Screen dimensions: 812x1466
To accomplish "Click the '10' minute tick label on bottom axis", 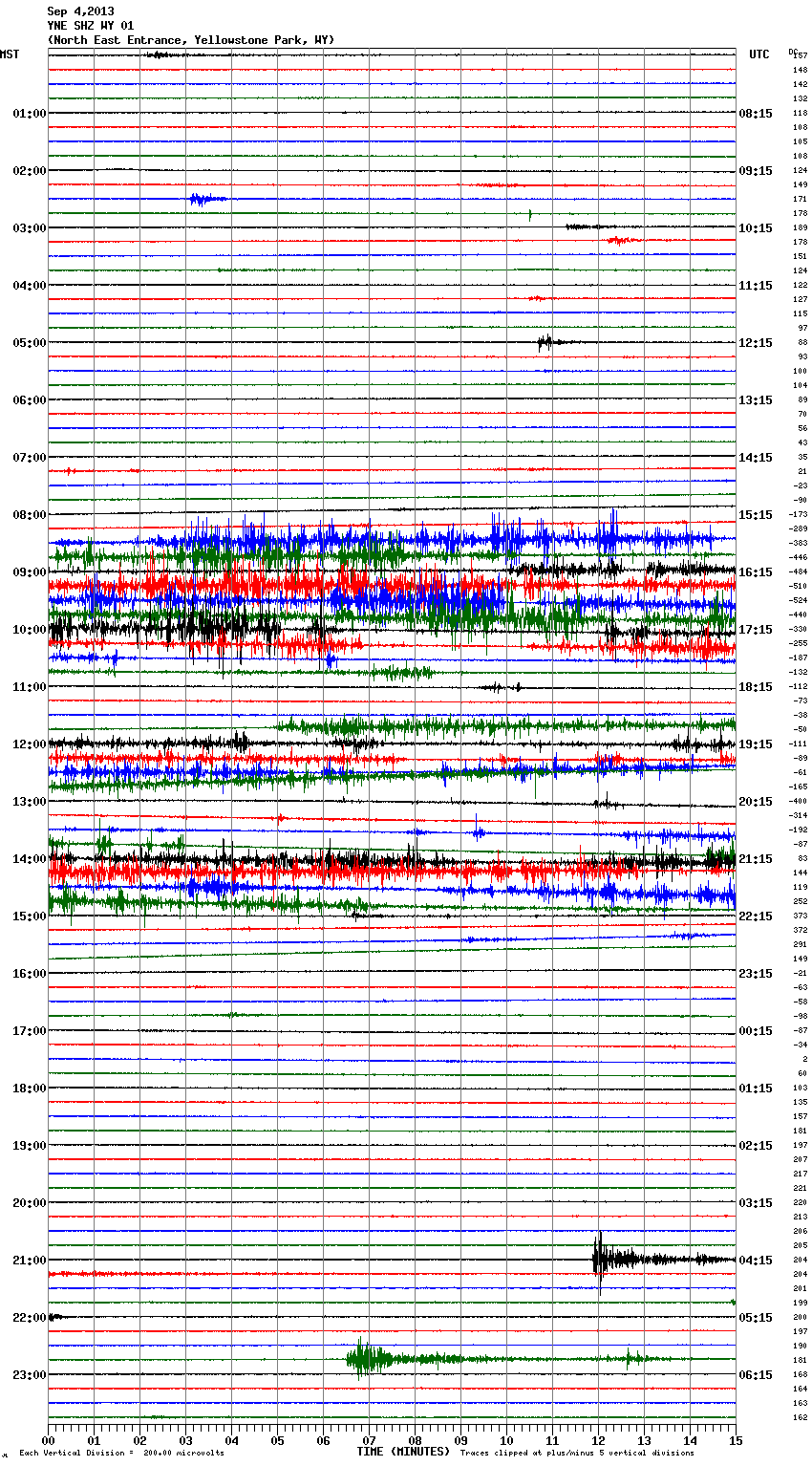I will pyautogui.click(x=506, y=1440).
